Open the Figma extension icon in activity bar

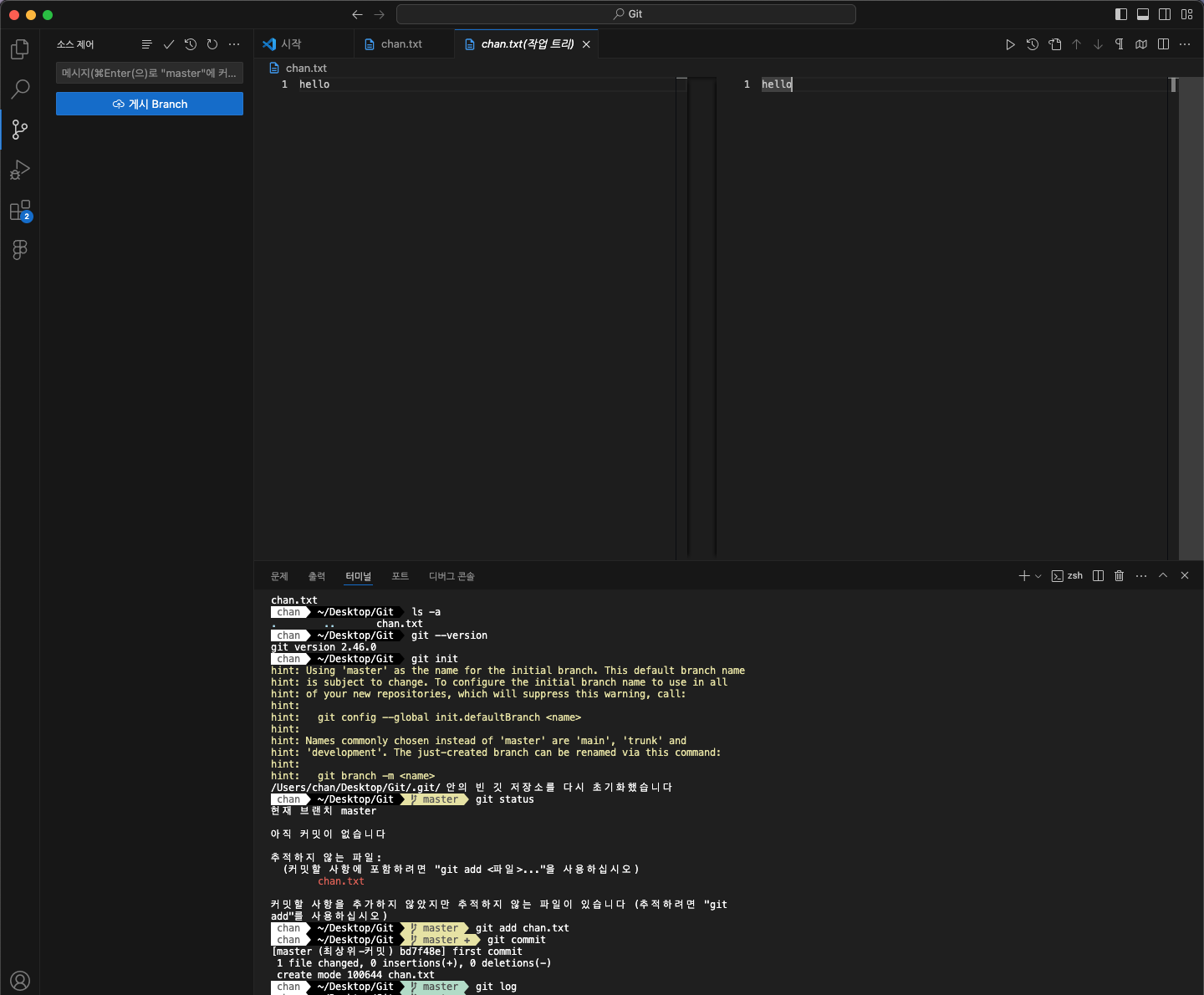[20, 249]
